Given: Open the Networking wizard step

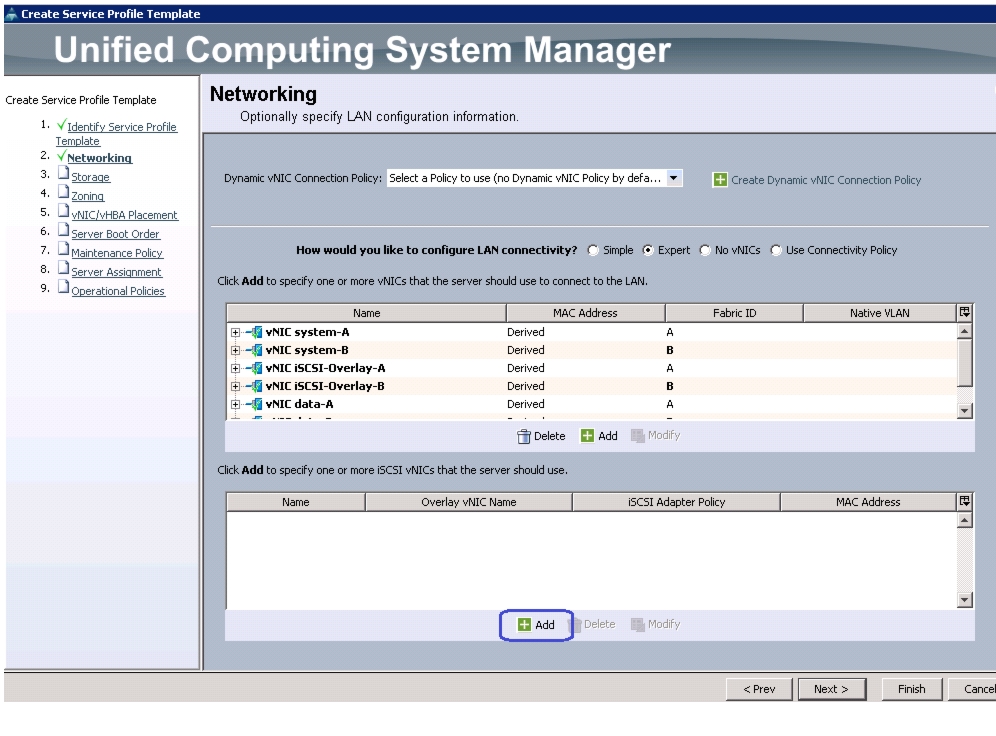Looking at the screenshot, I should (x=100, y=158).
